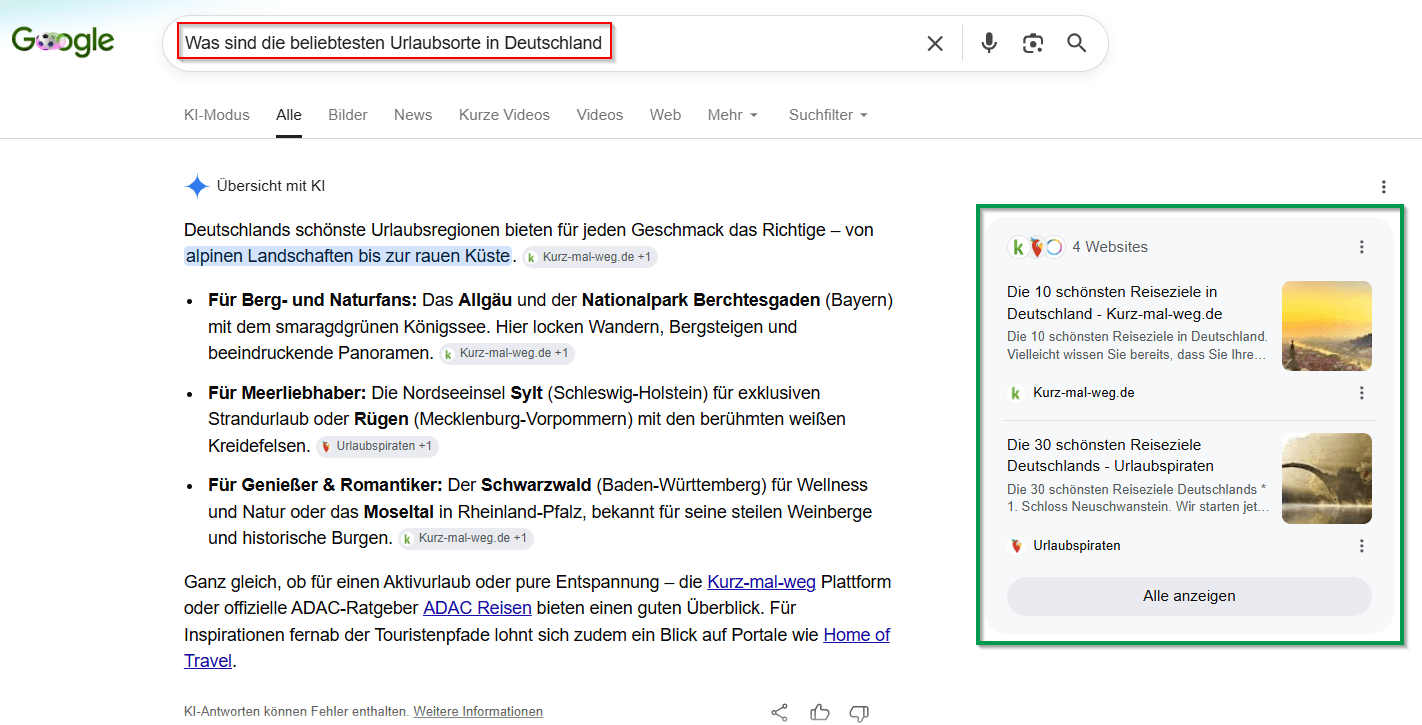
Task: Open options menu for Urlaubspiraten source
Action: (x=1361, y=546)
